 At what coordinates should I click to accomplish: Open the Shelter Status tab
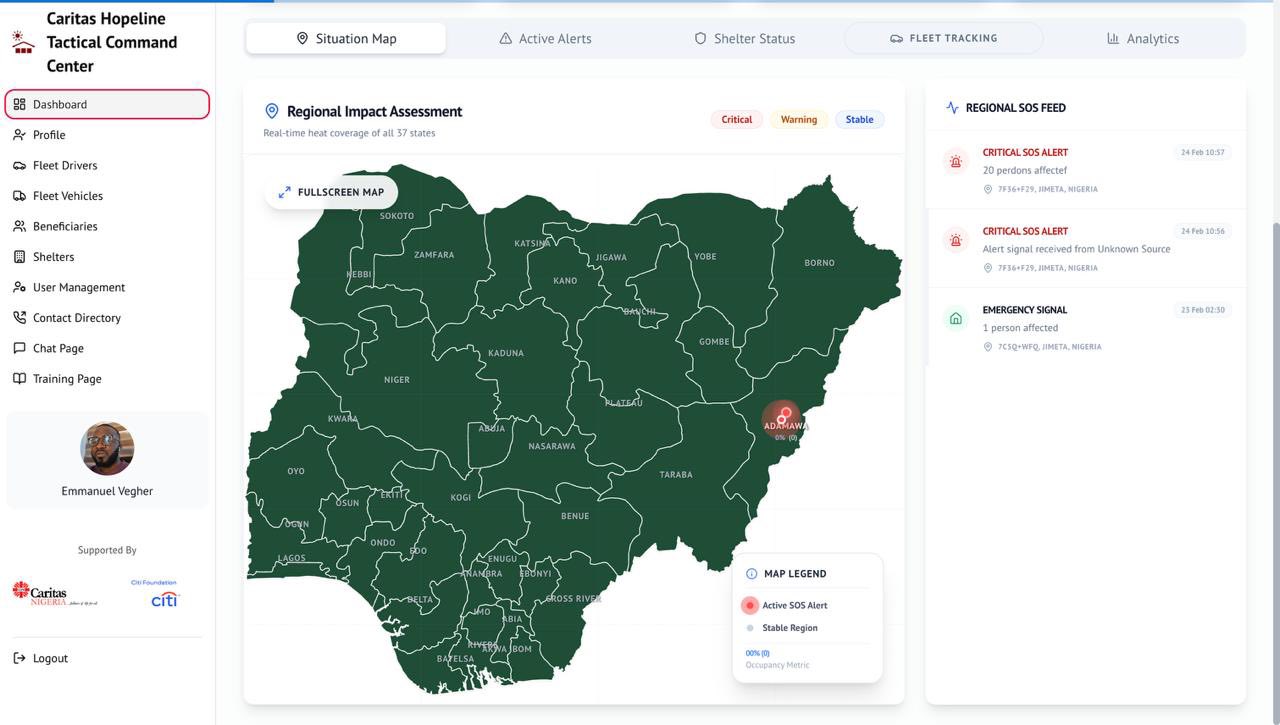coord(745,39)
